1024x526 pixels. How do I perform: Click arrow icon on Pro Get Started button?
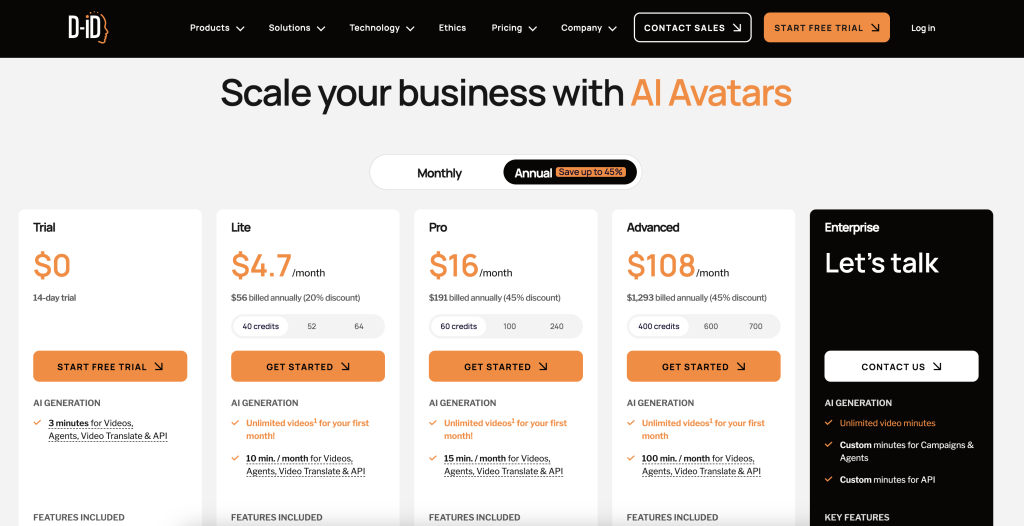coord(543,367)
